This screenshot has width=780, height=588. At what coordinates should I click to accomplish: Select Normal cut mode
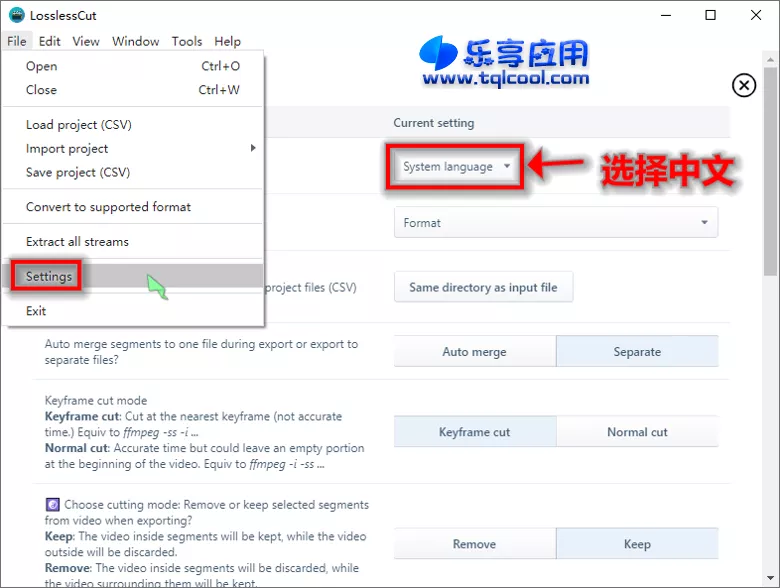click(x=637, y=432)
